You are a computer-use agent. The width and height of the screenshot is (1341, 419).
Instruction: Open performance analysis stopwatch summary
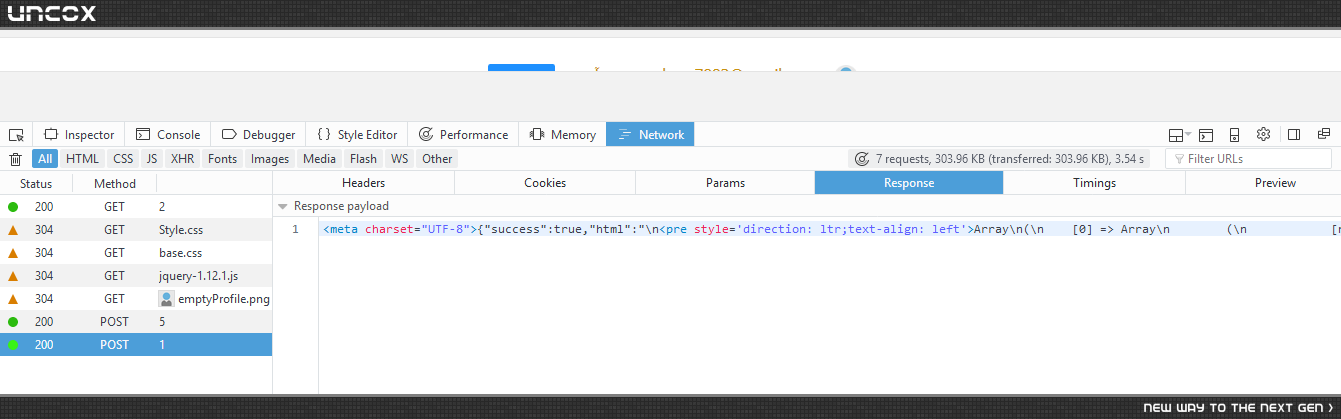click(x=861, y=159)
